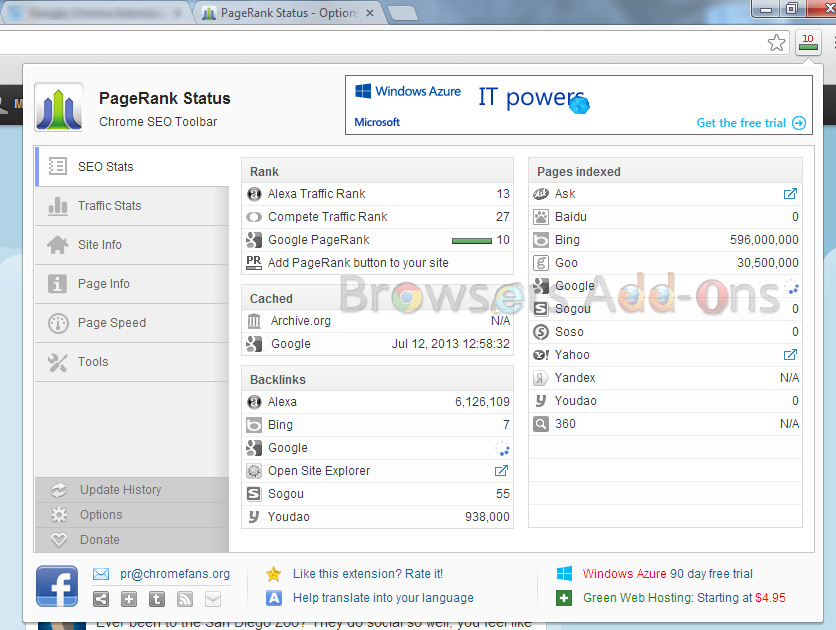836x630 pixels.
Task: Open Windows Azure 90 day free trial
Action: (x=668, y=574)
